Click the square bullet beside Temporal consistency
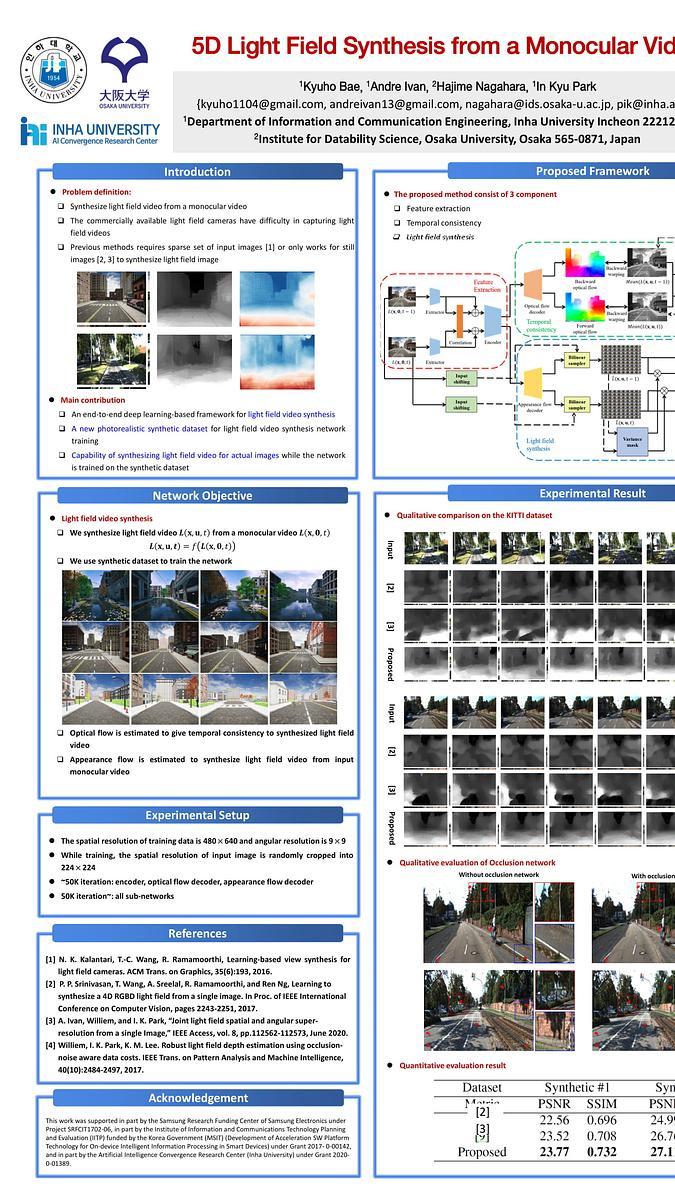 (397, 223)
